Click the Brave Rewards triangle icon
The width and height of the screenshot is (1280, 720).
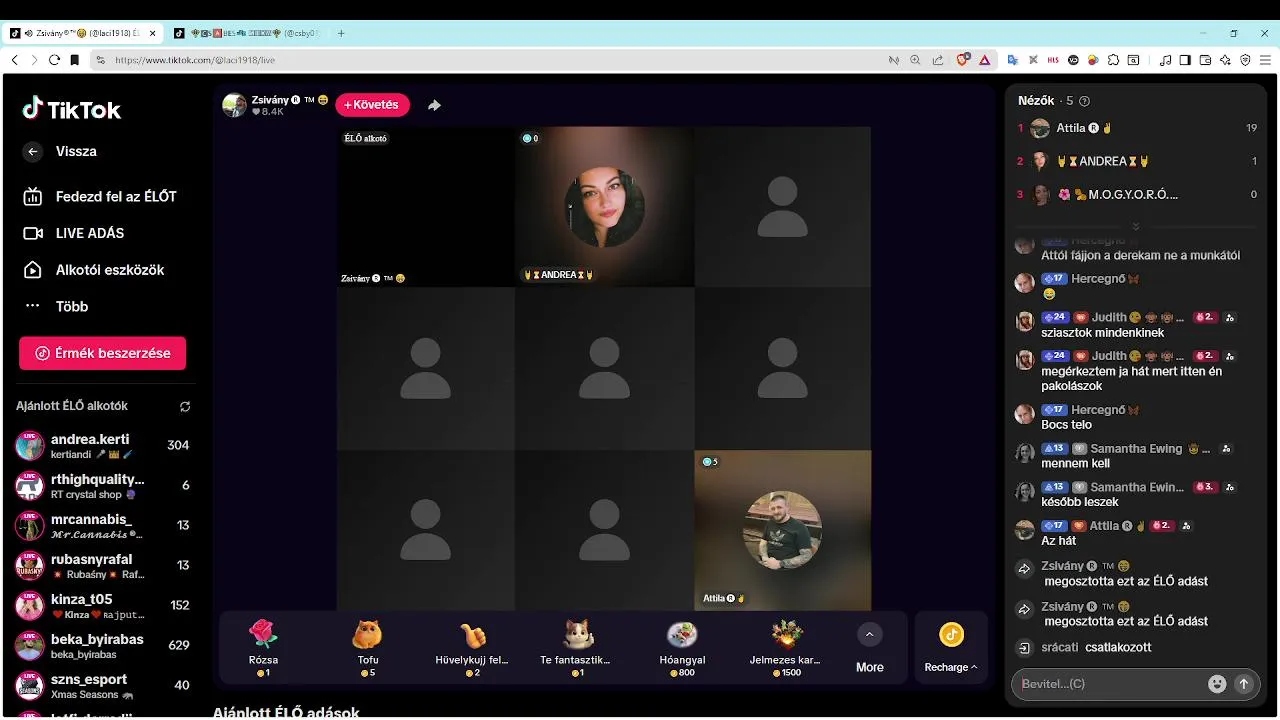click(x=984, y=60)
